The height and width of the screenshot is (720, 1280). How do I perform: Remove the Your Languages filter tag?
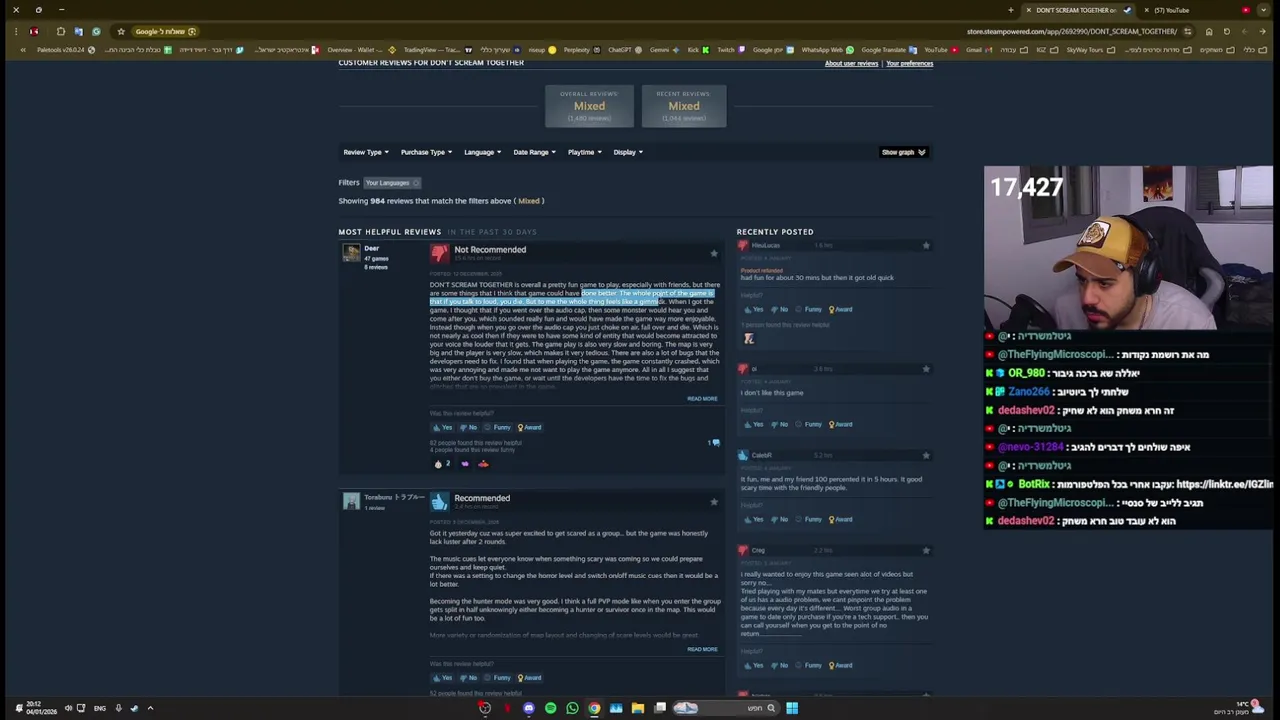click(x=416, y=183)
